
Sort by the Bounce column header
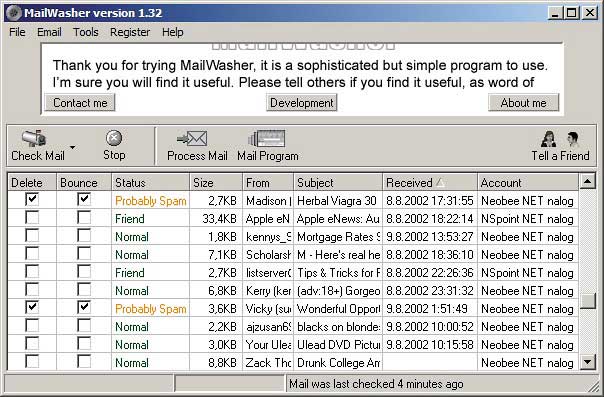point(84,182)
